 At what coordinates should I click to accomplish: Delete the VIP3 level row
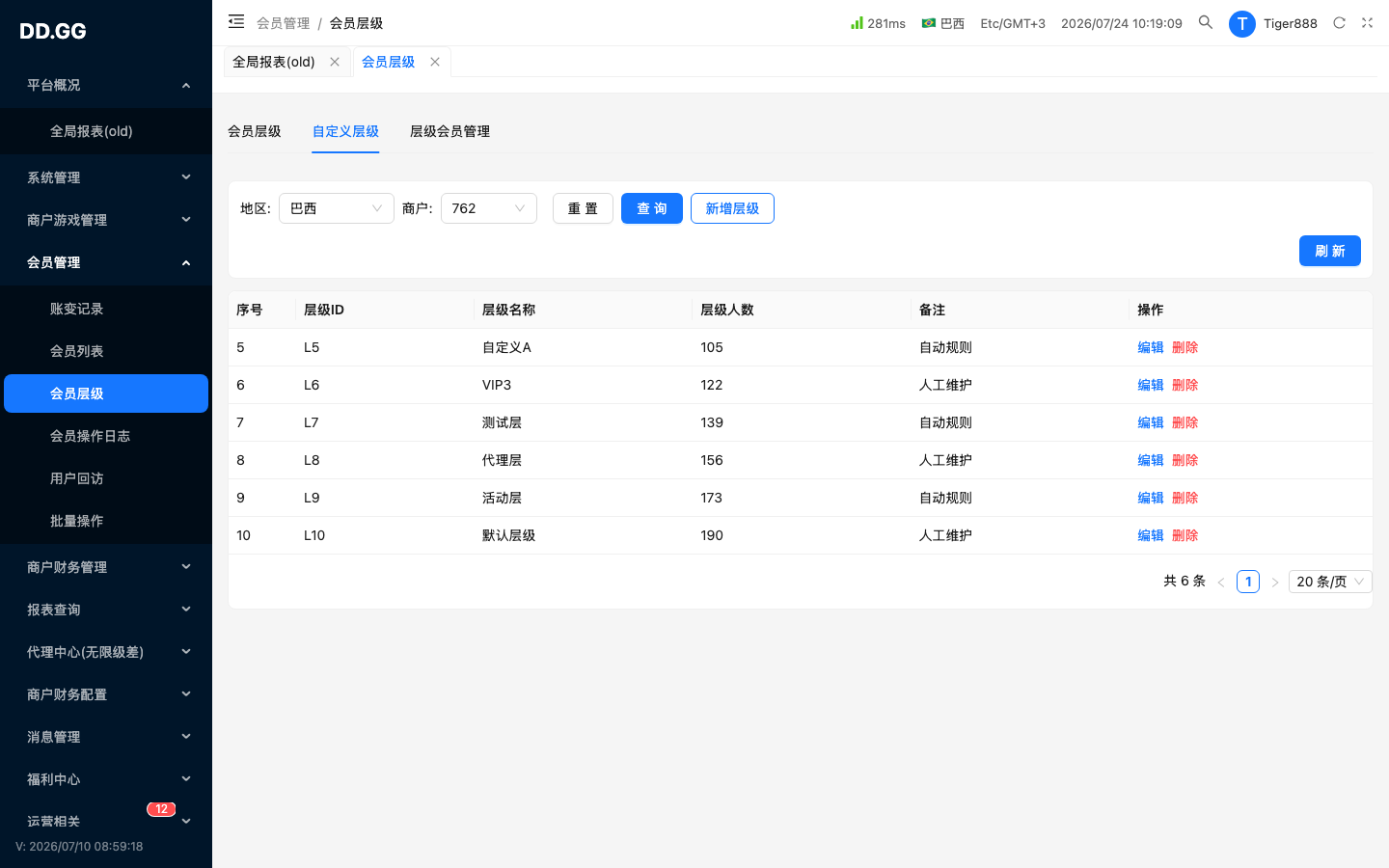[x=1185, y=385]
